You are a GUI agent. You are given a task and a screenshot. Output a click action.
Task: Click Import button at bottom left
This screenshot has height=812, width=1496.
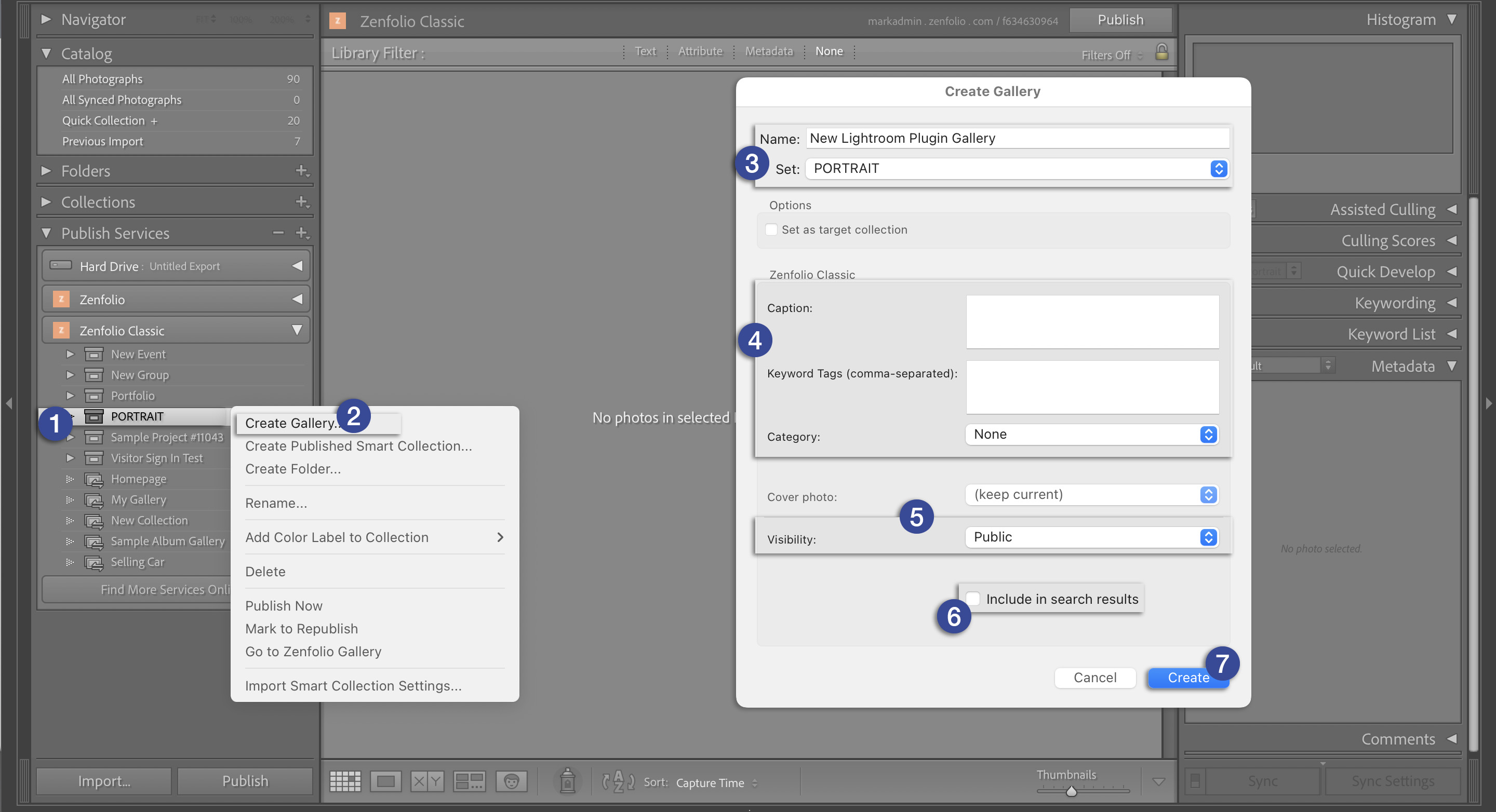pyautogui.click(x=104, y=781)
